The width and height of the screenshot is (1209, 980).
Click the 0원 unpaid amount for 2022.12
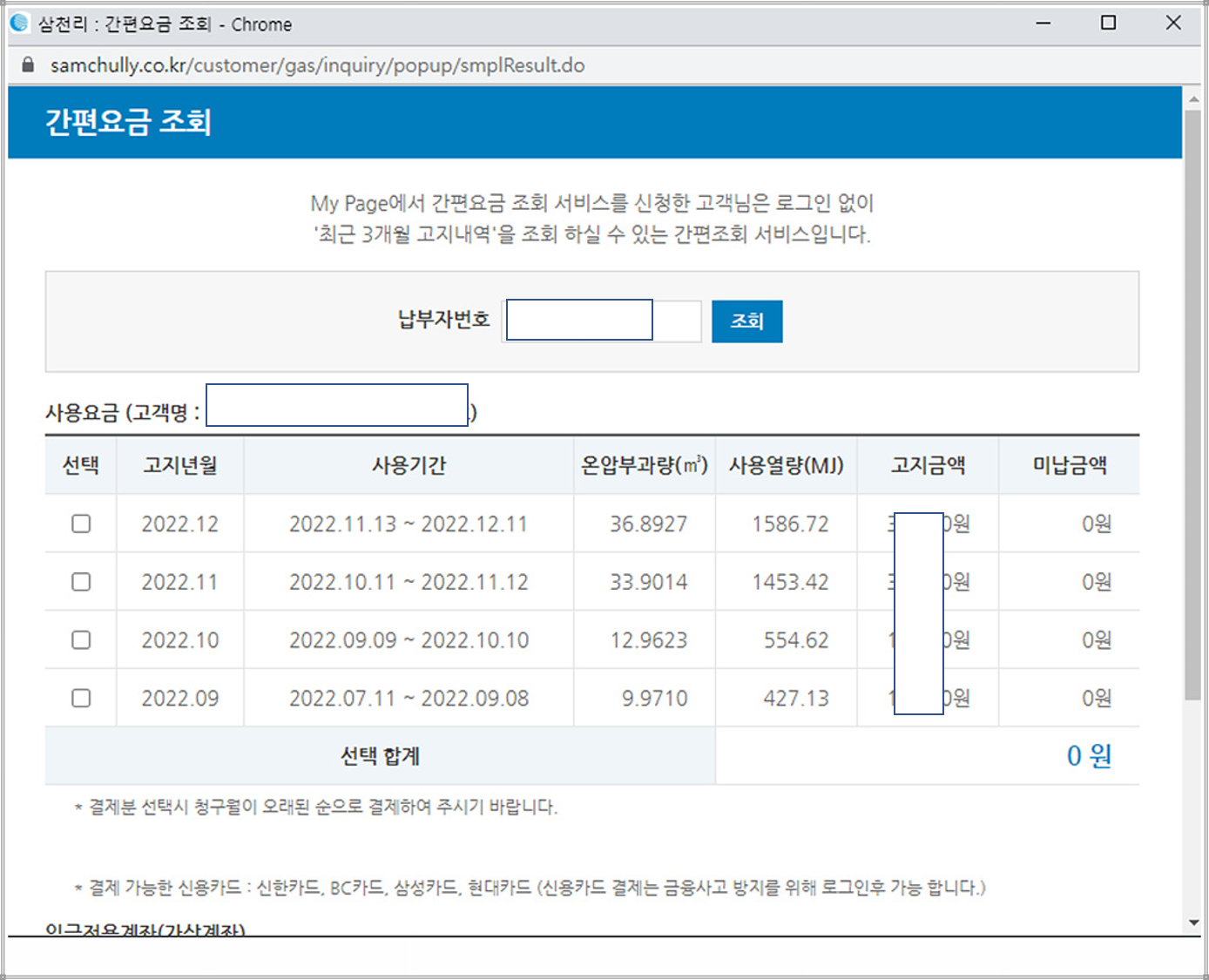(1097, 524)
